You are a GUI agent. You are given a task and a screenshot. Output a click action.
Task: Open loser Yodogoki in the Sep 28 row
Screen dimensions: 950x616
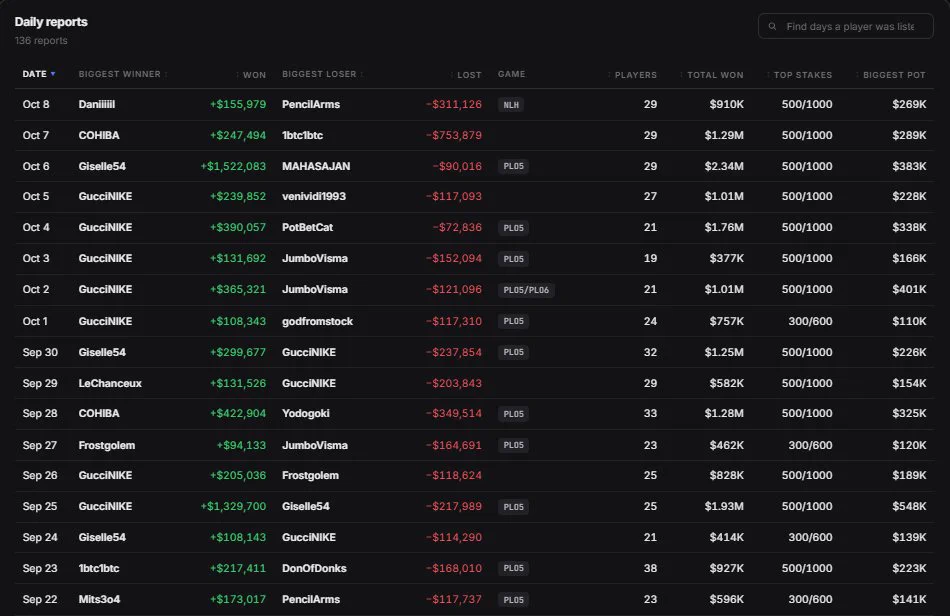(x=306, y=413)
